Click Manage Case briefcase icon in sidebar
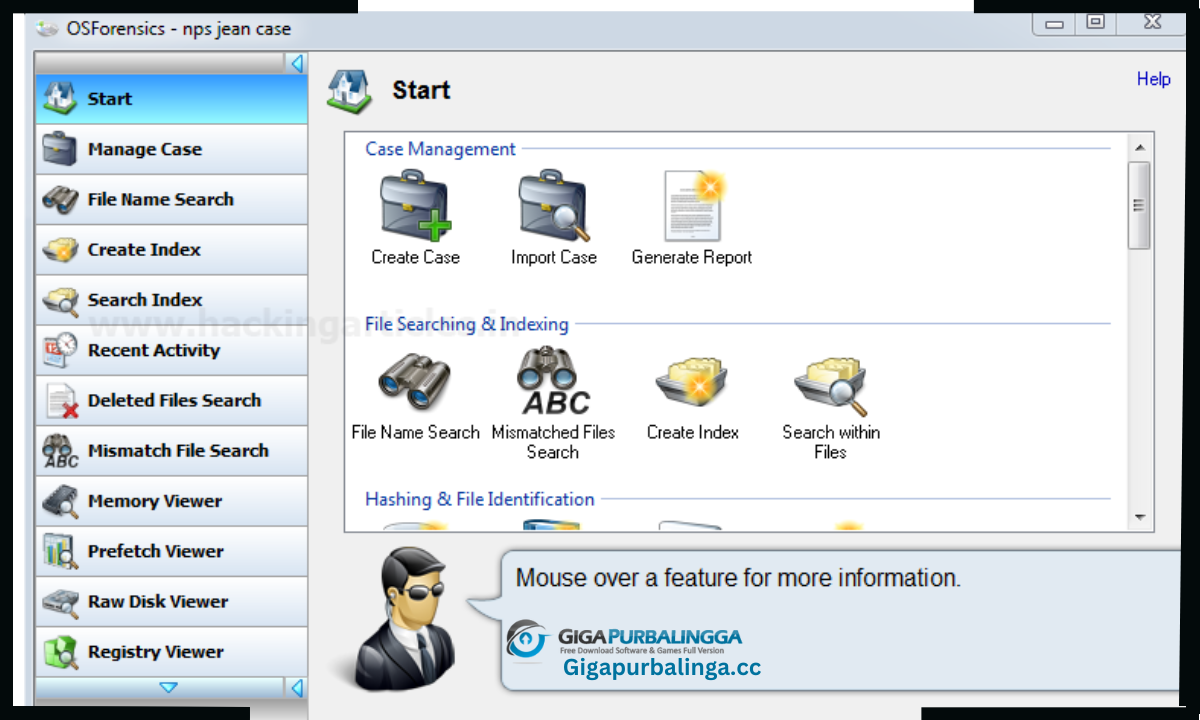 60,149
